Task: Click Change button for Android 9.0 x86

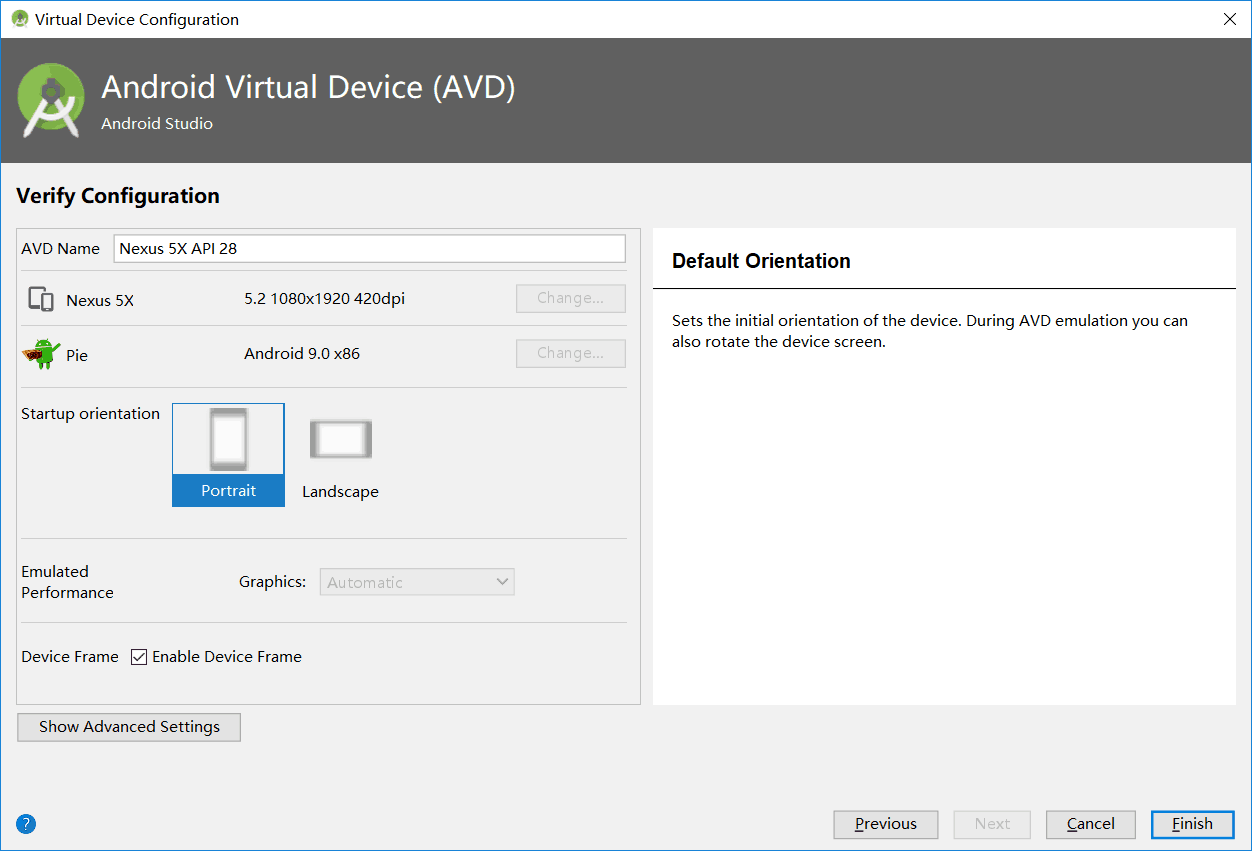Action: click(x=571, y=354)
